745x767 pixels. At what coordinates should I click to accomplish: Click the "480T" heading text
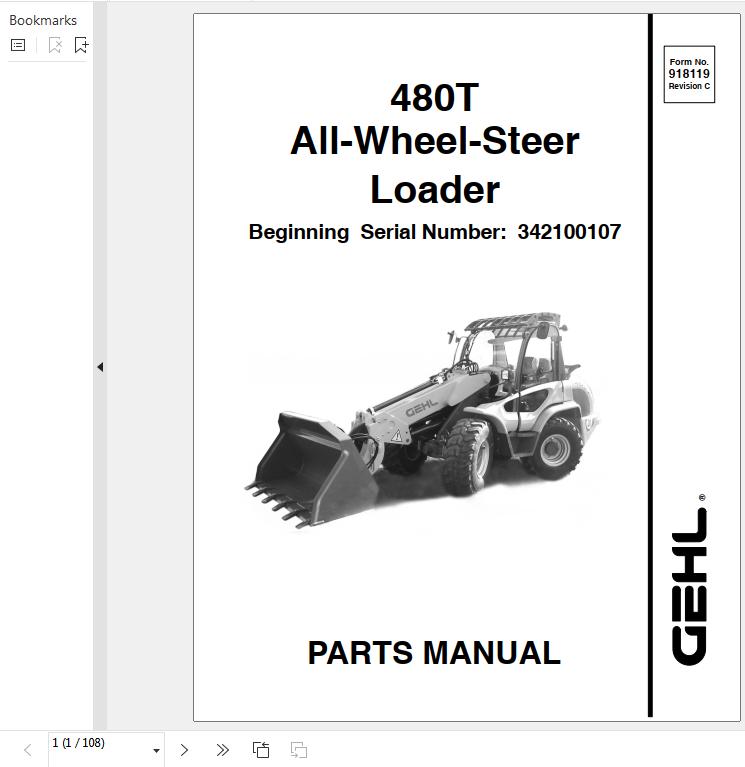coord(434,98)
